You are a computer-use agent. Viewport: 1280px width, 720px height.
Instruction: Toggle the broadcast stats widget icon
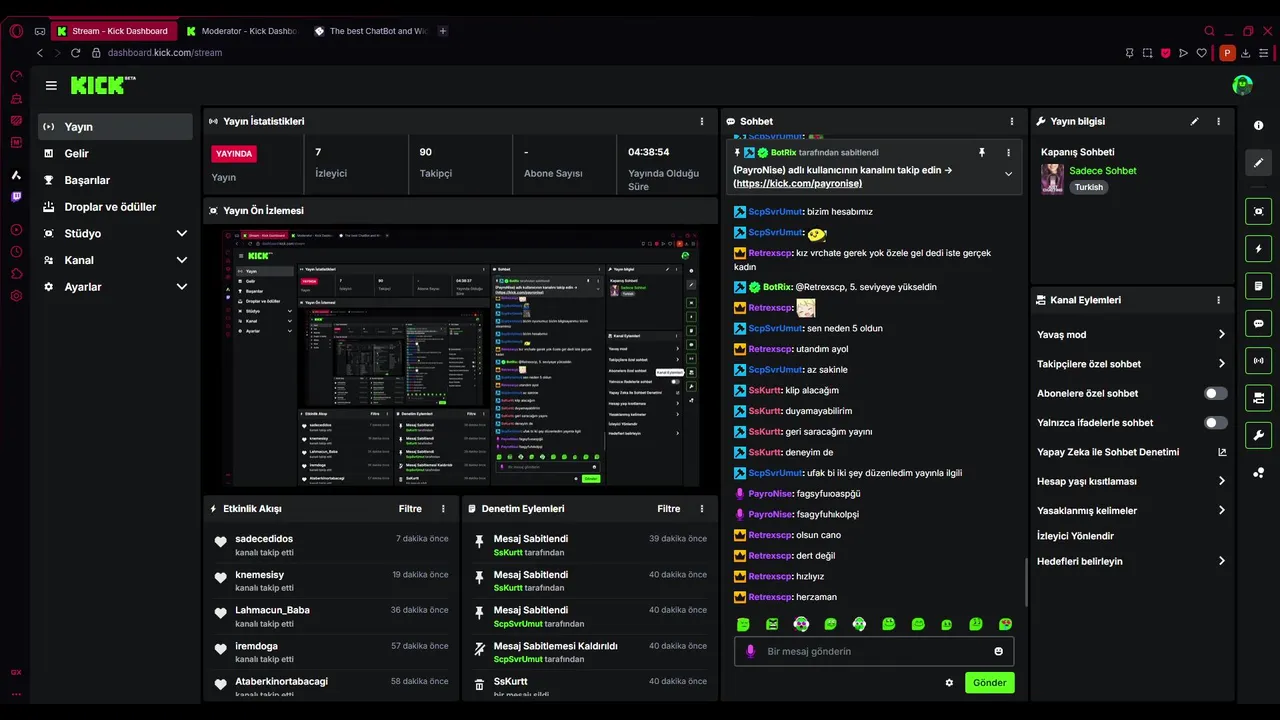(x=1258, y=360)
